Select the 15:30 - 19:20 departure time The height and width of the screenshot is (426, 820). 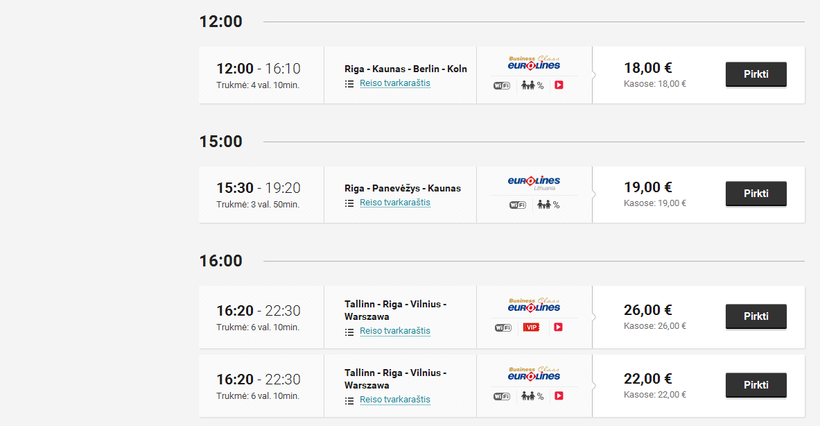(259, 187)
